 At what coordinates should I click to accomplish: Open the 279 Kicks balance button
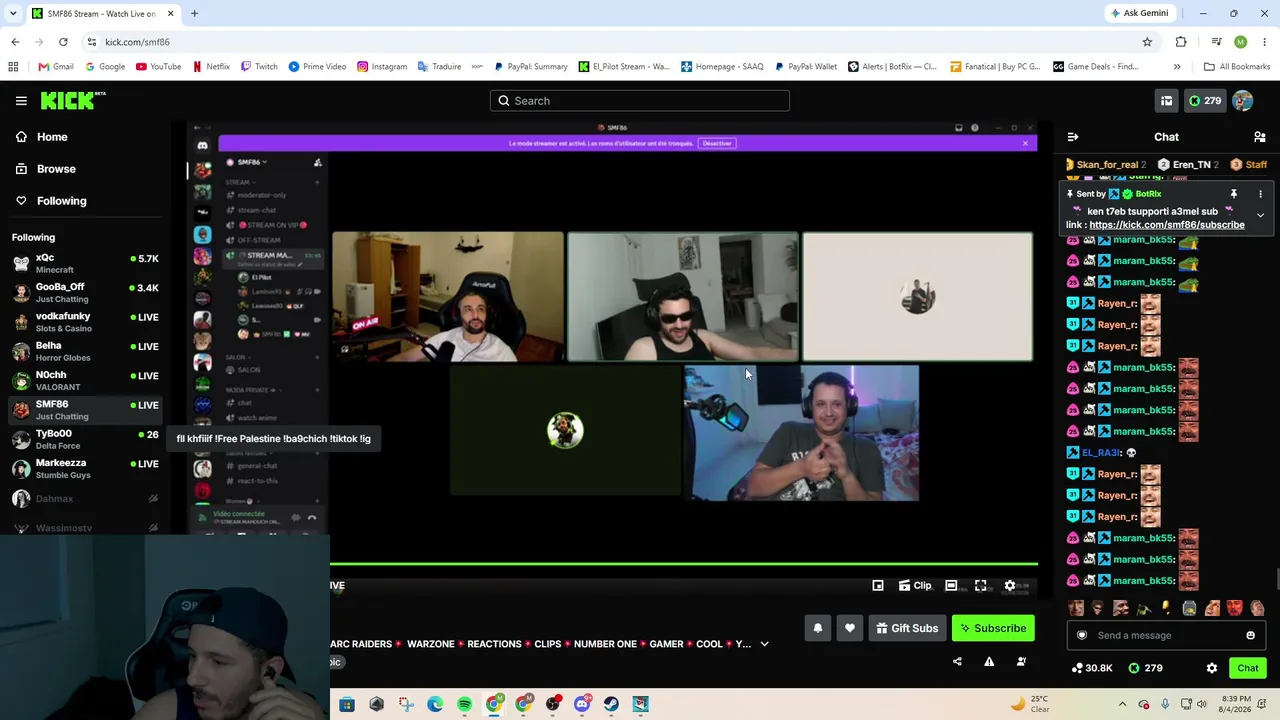click(1204, 101)
